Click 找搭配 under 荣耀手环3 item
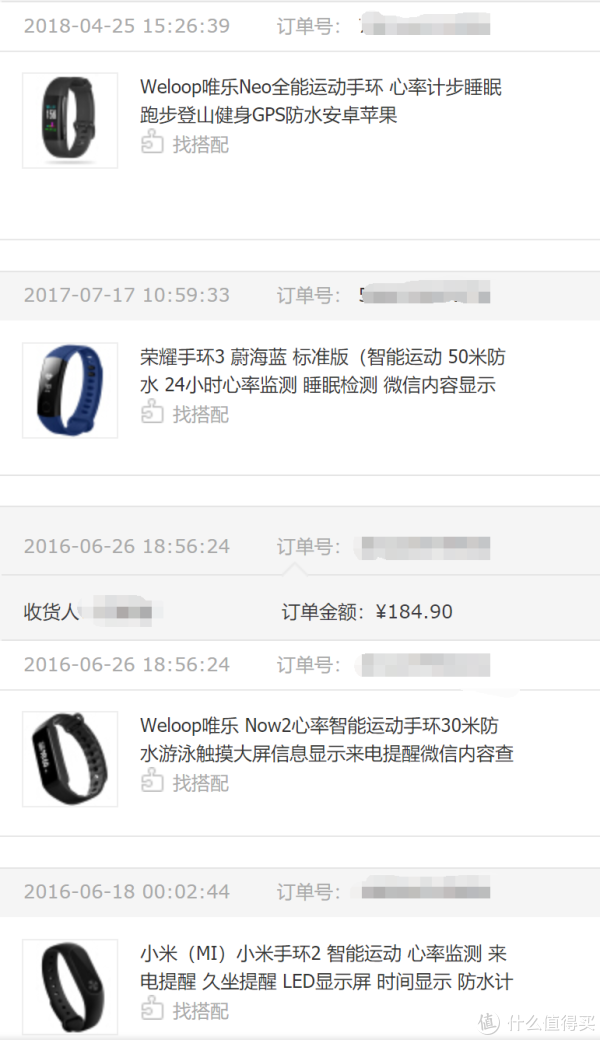This screenshot has width=600, height=1040. (201, 415)
